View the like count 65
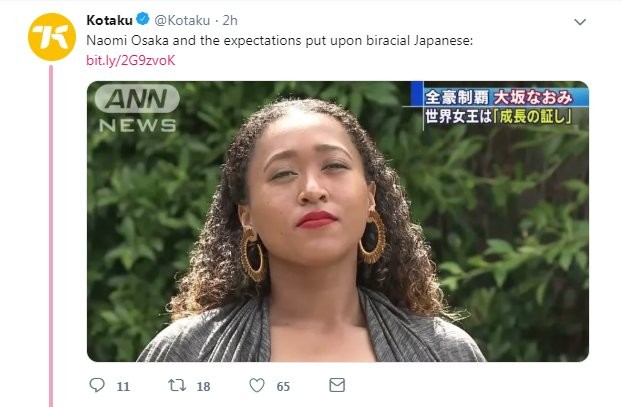622x407 pixels. [x=283, y=386]
